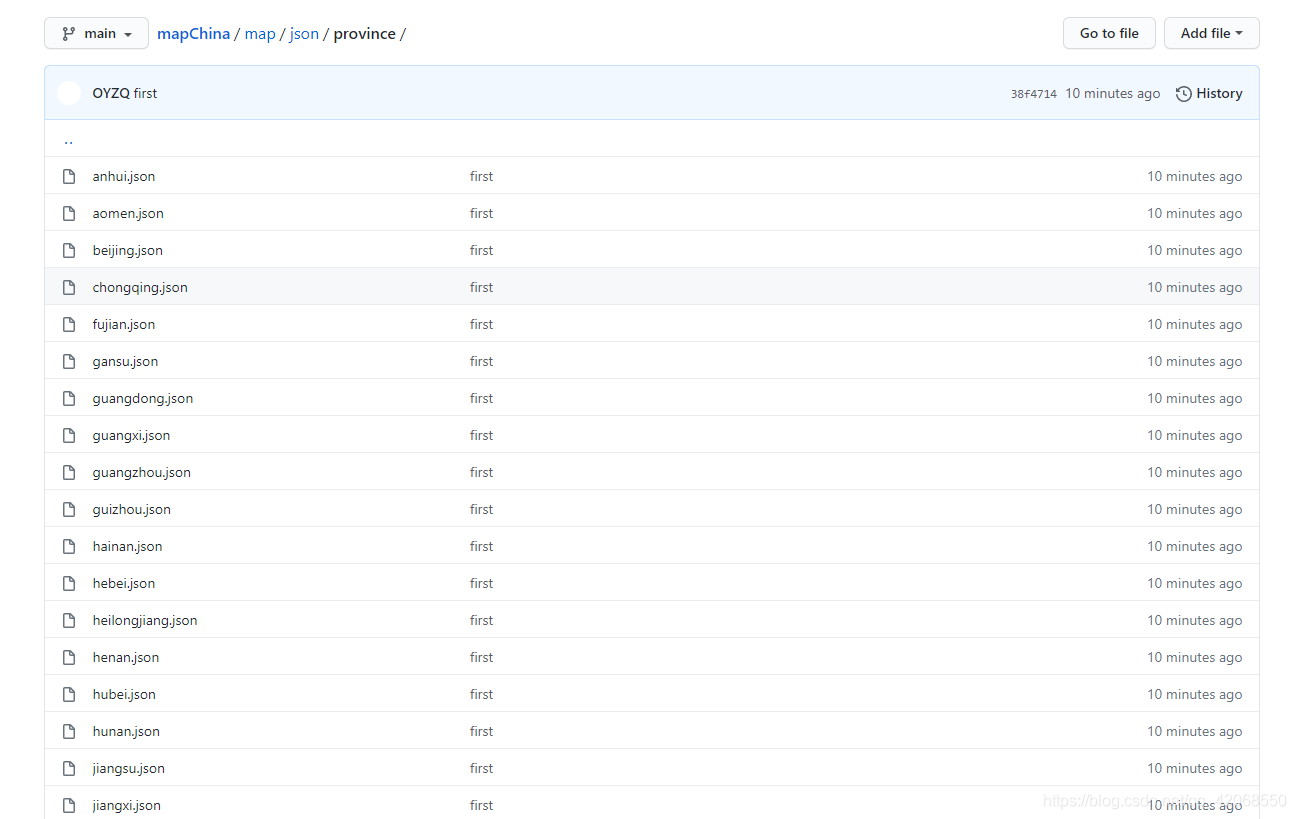Go to mapChina repository root
Image resolution: width=1296 pixels, height=819 pixels.
tap(193, 33)
